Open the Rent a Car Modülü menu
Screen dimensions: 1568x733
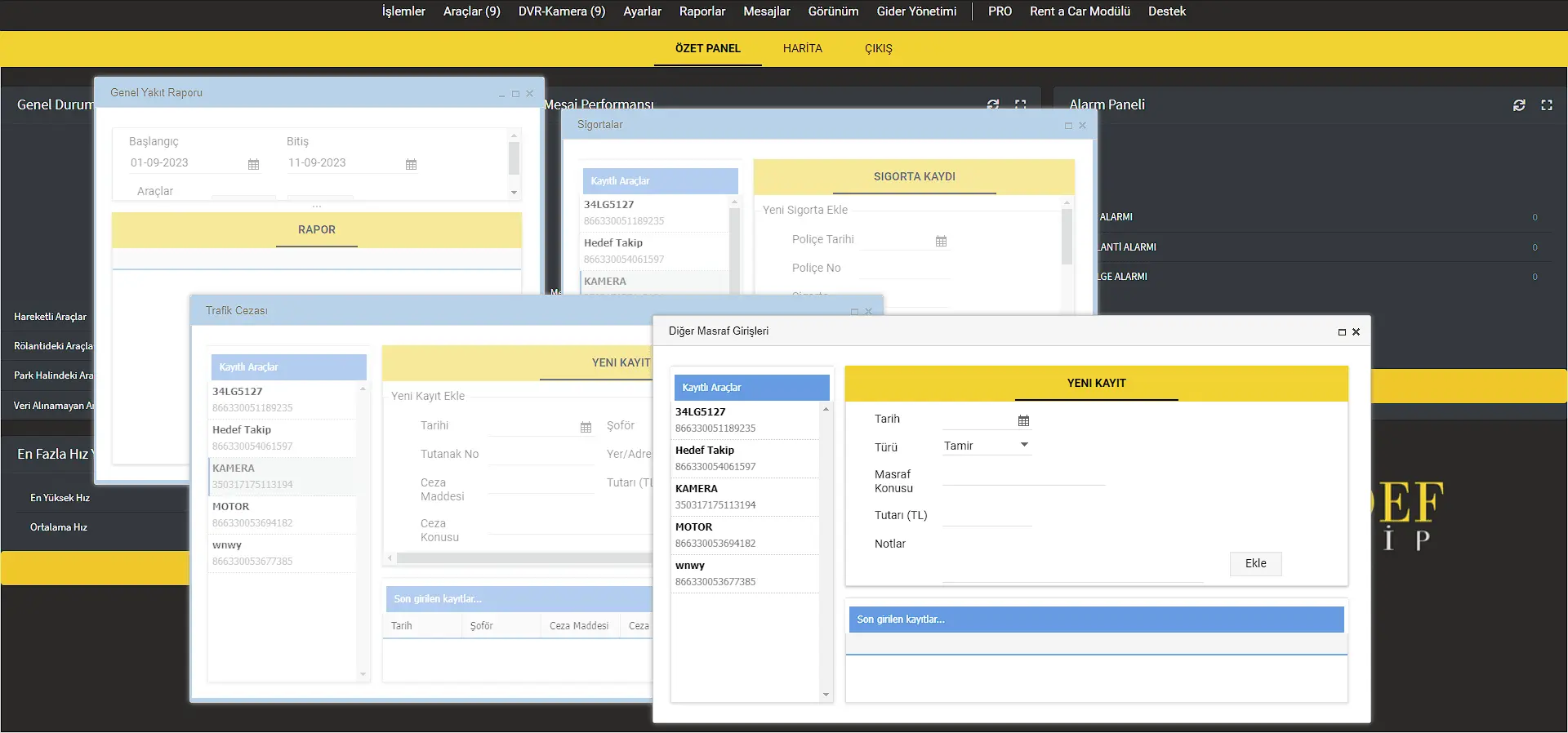pyautogui.click(x=1080, y=11)
